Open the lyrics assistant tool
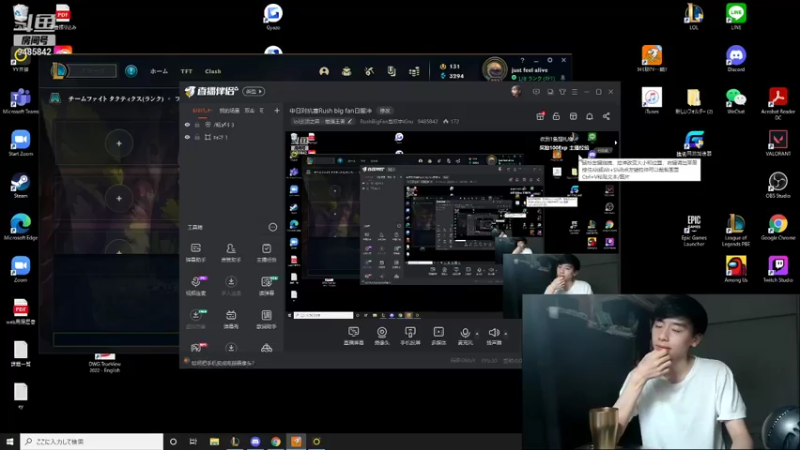 (x=266, y=319)
